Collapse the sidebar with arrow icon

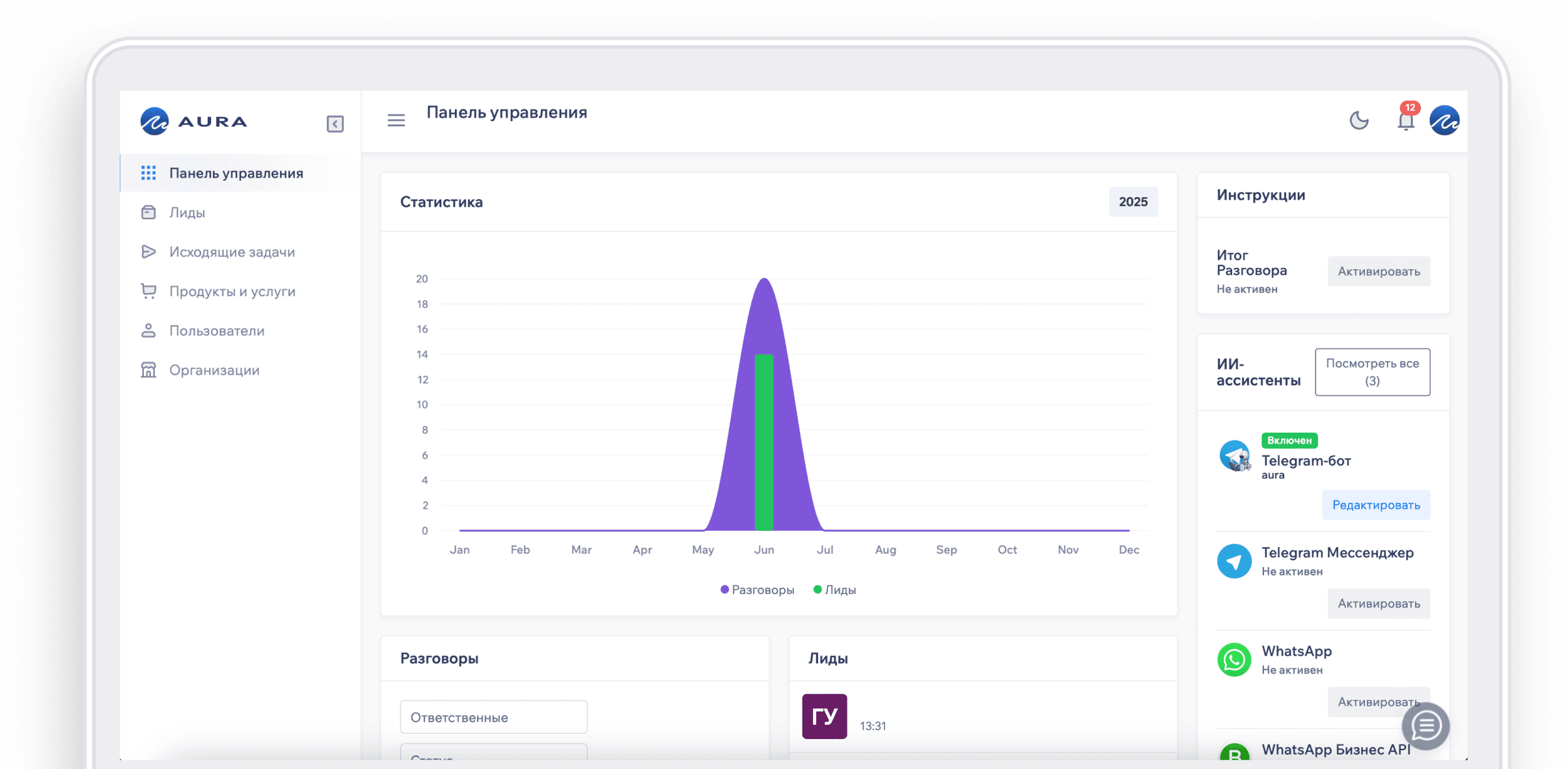[335, 124]
